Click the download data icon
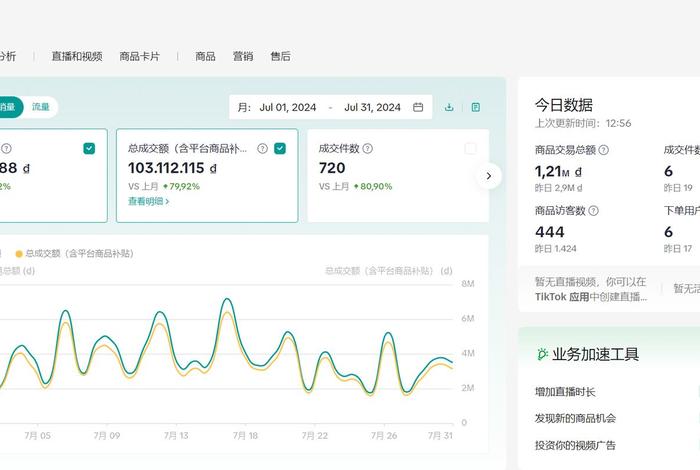The height and width of the screenshot is (470, 700). click(449, 107)
